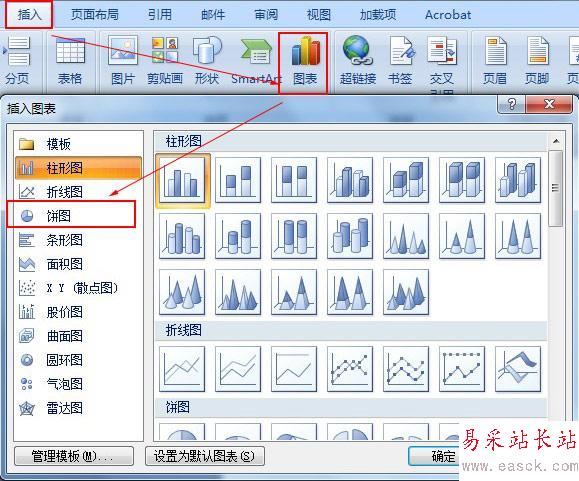
Task: Choose the basic line chart thumbnail
Action: [x=182, y=369]
